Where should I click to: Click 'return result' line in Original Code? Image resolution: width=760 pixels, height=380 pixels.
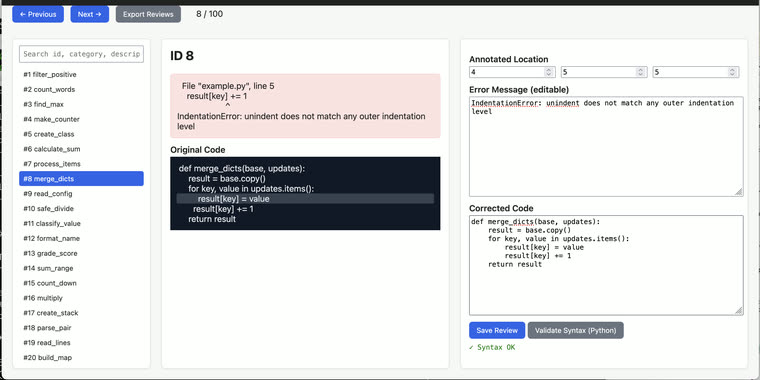click(x=212, y=219)
